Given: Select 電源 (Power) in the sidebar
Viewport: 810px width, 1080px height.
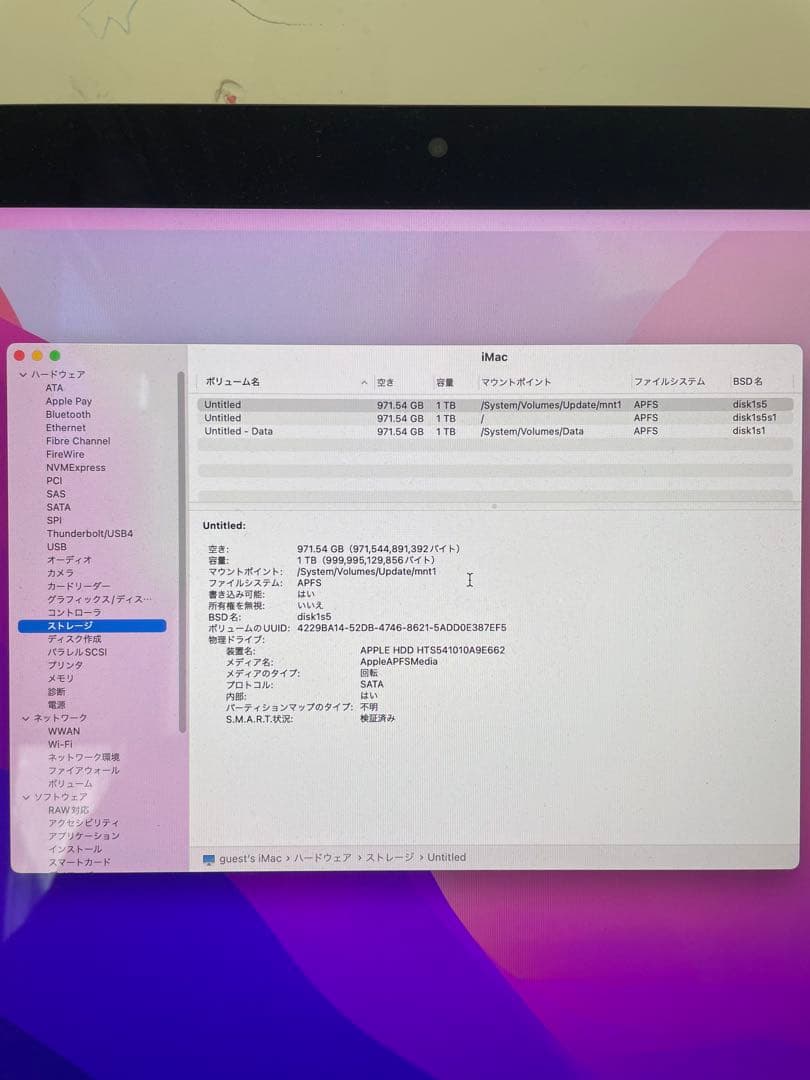Looking at the screenshot, I should click(57, 704).
